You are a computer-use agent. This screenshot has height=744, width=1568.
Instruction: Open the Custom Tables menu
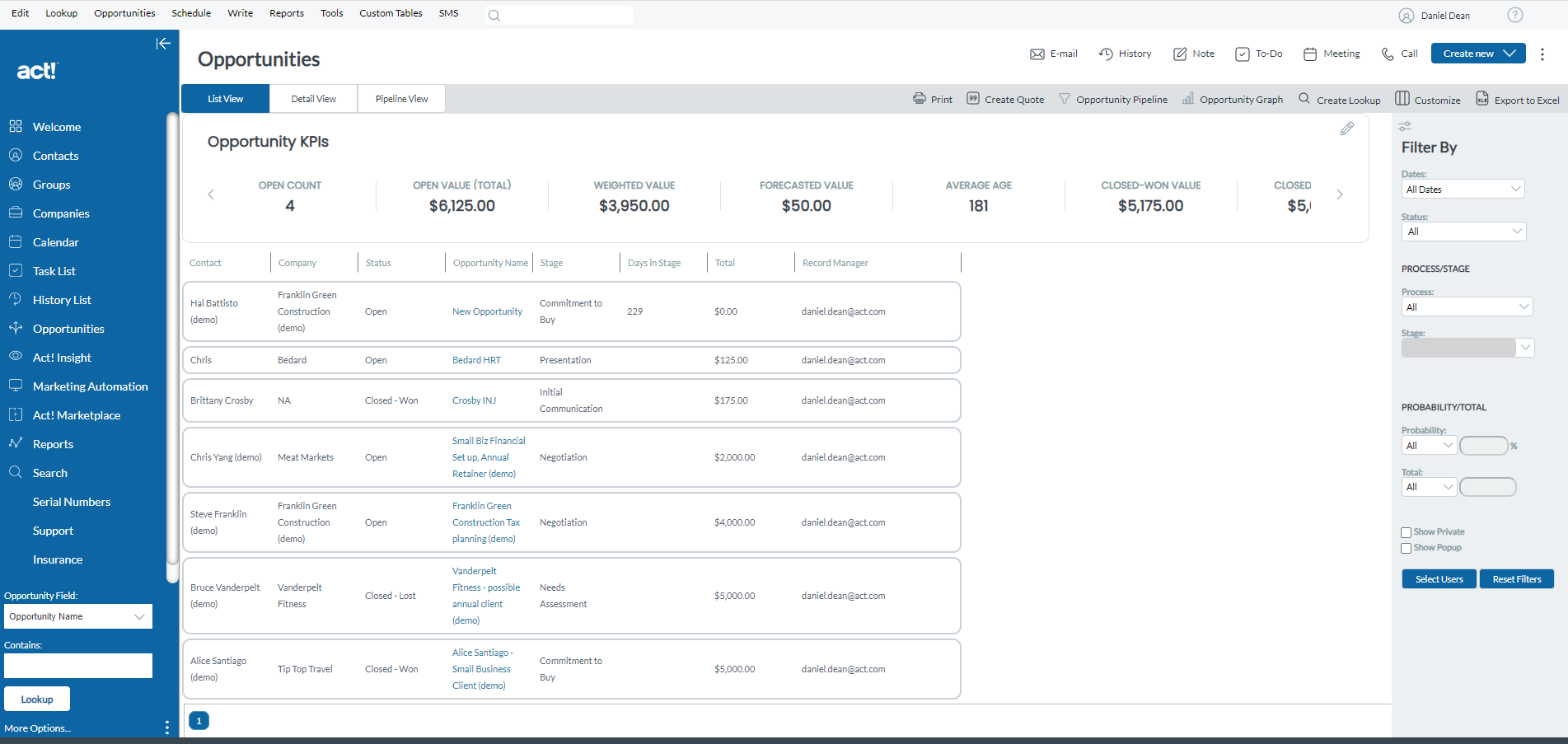(x=391, y=13)
